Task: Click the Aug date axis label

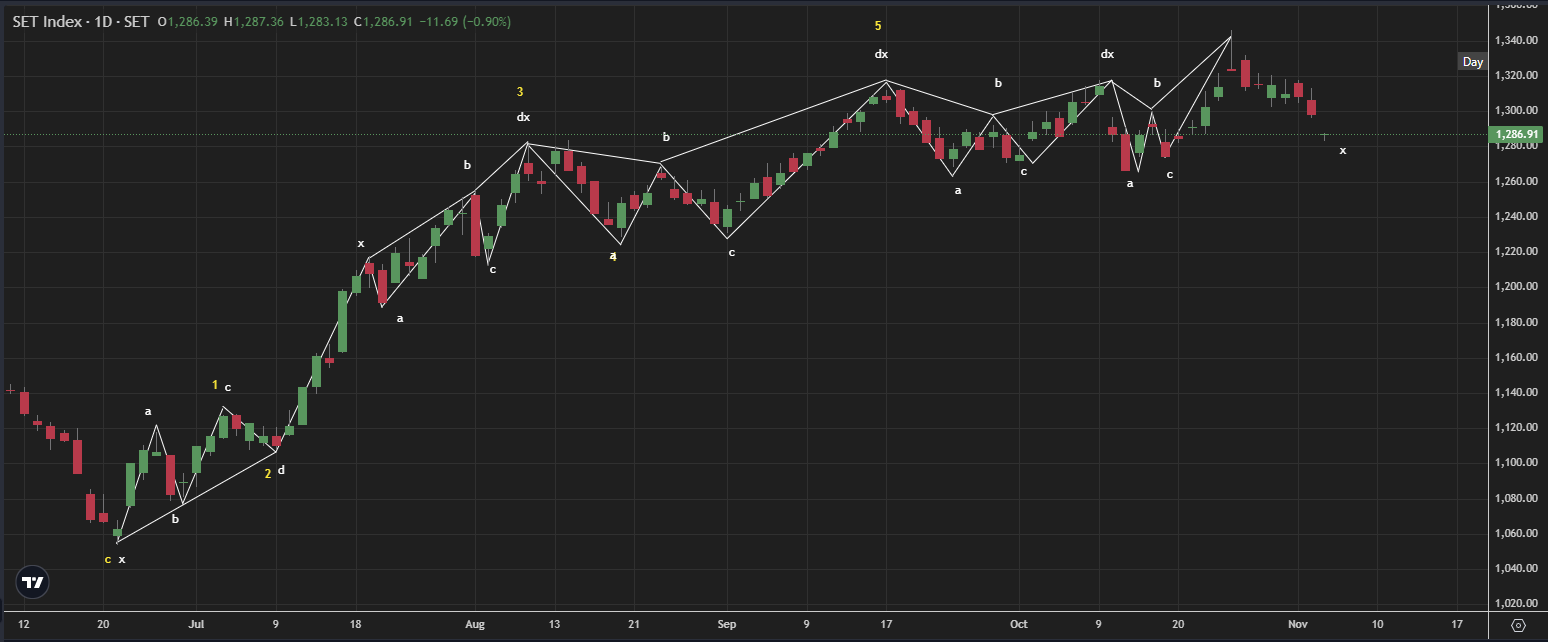Action: point(475,624)
